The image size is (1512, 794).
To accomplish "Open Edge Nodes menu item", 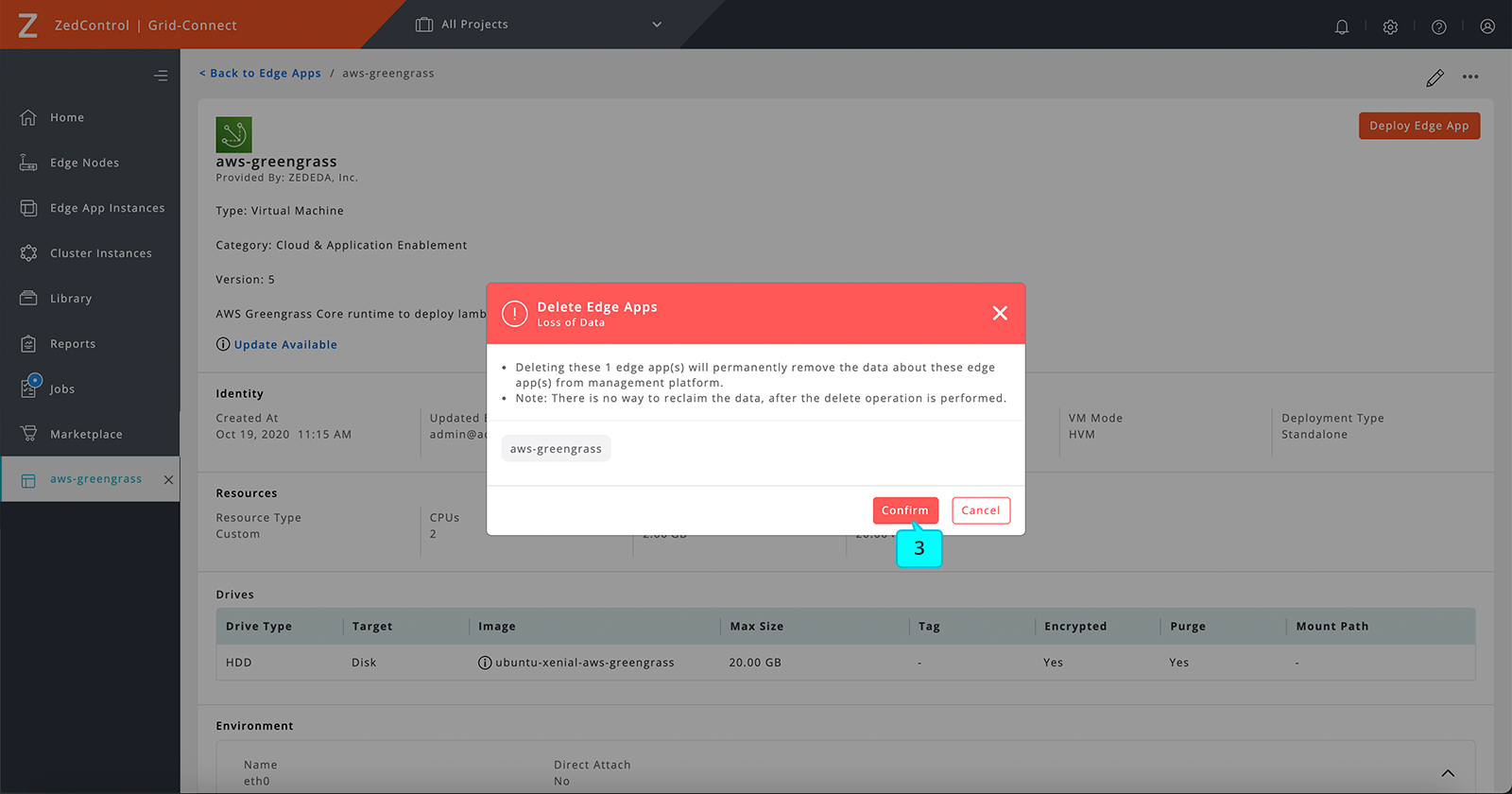I will [85, 163].
